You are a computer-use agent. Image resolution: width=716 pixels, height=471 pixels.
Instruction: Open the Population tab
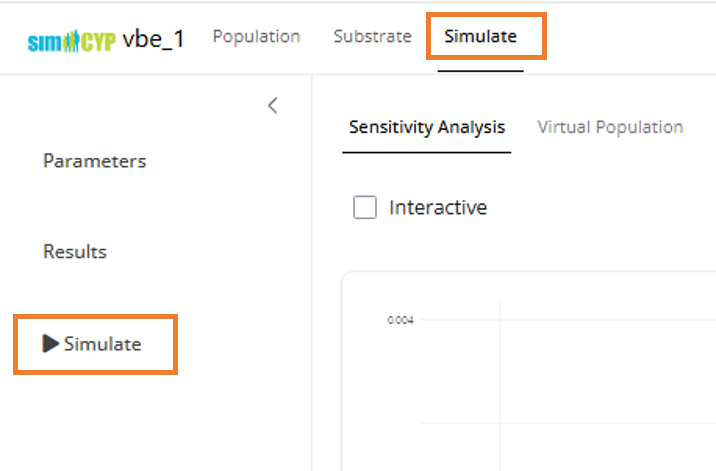[256, 37]
